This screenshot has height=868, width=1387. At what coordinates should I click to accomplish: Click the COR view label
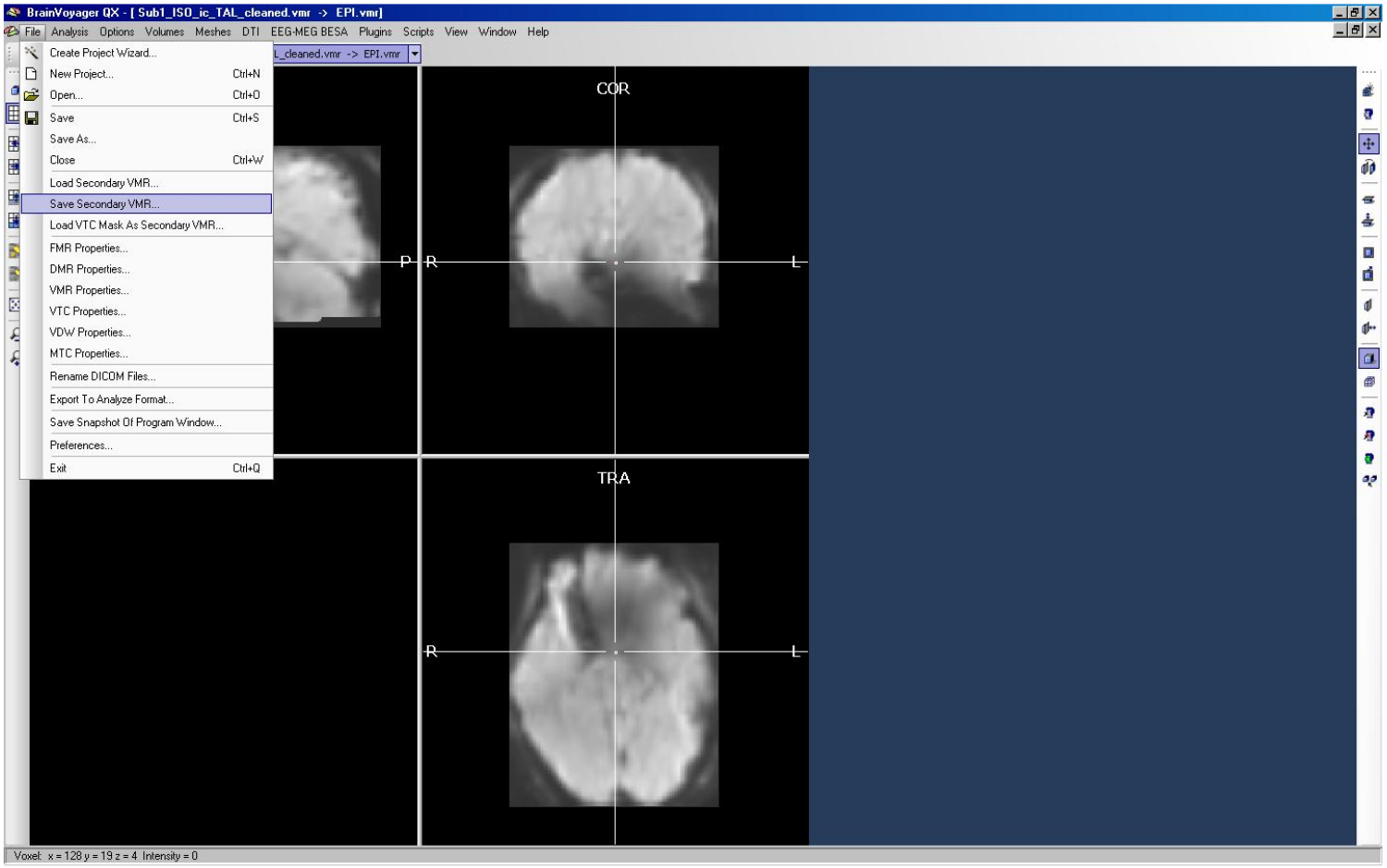[x=613, y=89]
